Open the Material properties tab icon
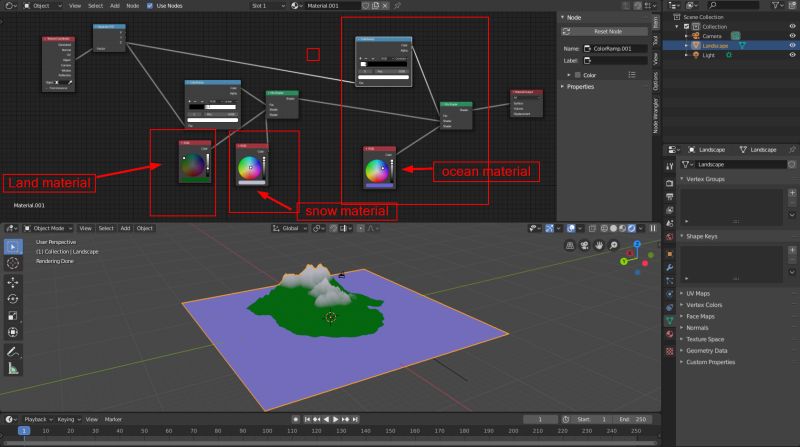Viewport: 800px width, 447px height. [x=670, y=334]
